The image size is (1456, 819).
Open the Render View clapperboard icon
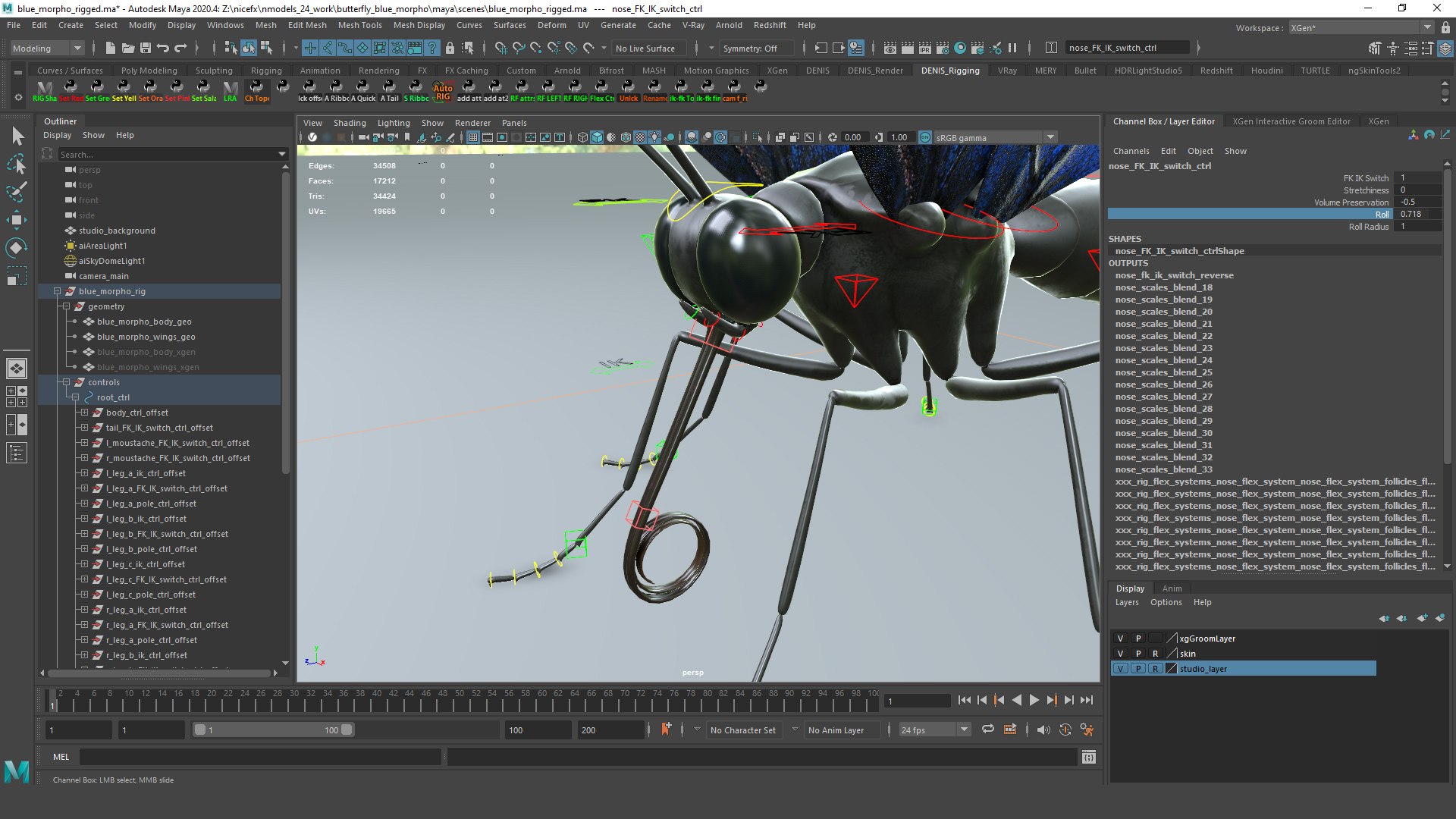click(x=890, y=48)
